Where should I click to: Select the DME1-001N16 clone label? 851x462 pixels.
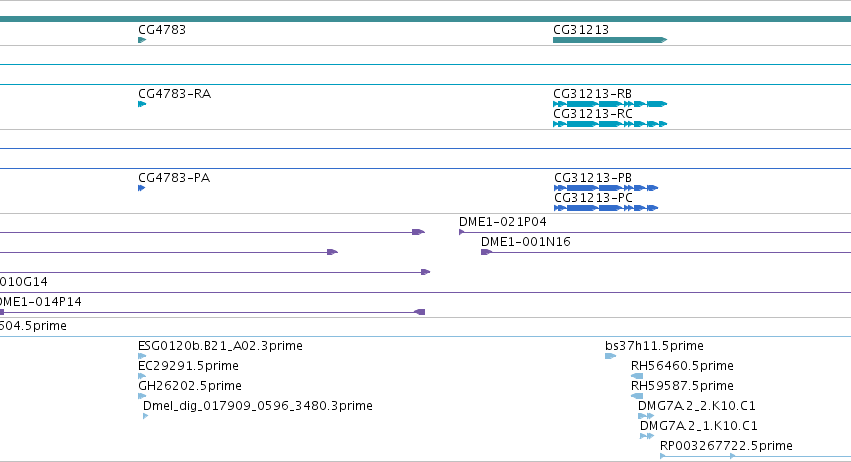point(525,242)
